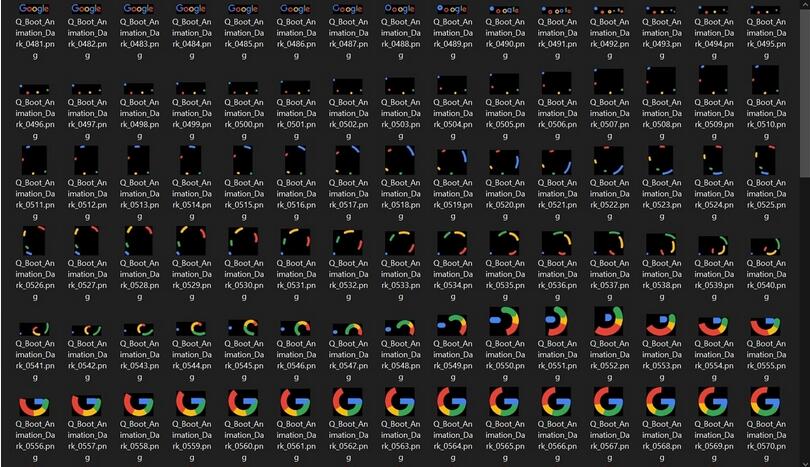The height and width of the screenshot is (467, 810).
Task: Click the file name Q_Boot_Animation_Dark_0551.png
Action: (557, 361)
